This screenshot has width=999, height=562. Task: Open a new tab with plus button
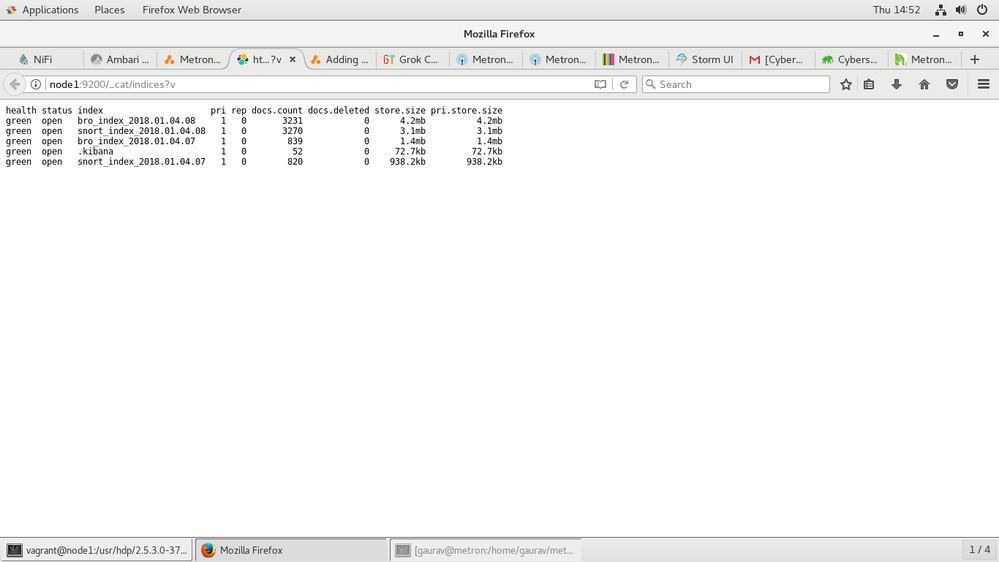click(974, 59)
